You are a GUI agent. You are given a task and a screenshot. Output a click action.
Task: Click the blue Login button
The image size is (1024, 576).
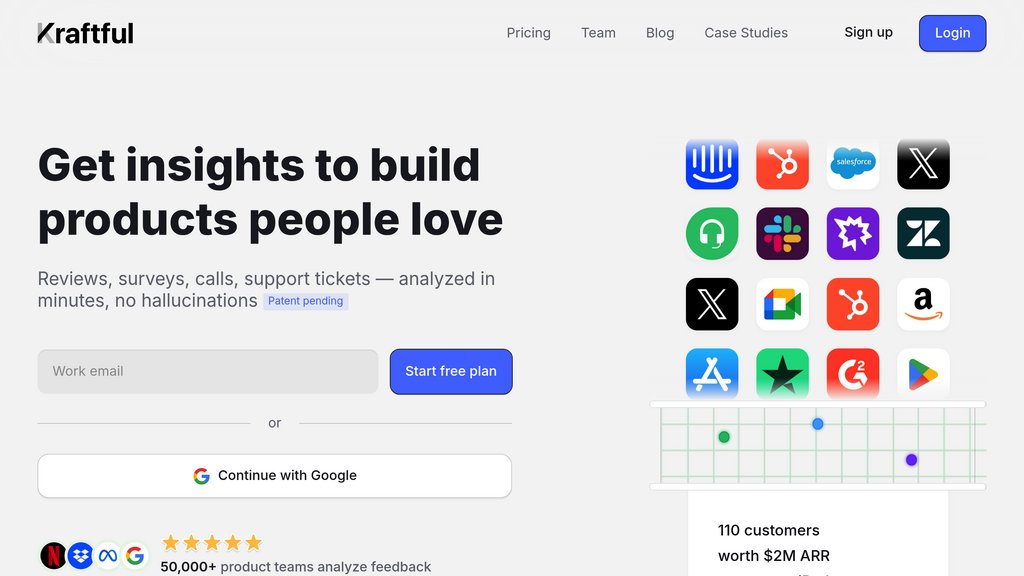click(x=952, y=33)
